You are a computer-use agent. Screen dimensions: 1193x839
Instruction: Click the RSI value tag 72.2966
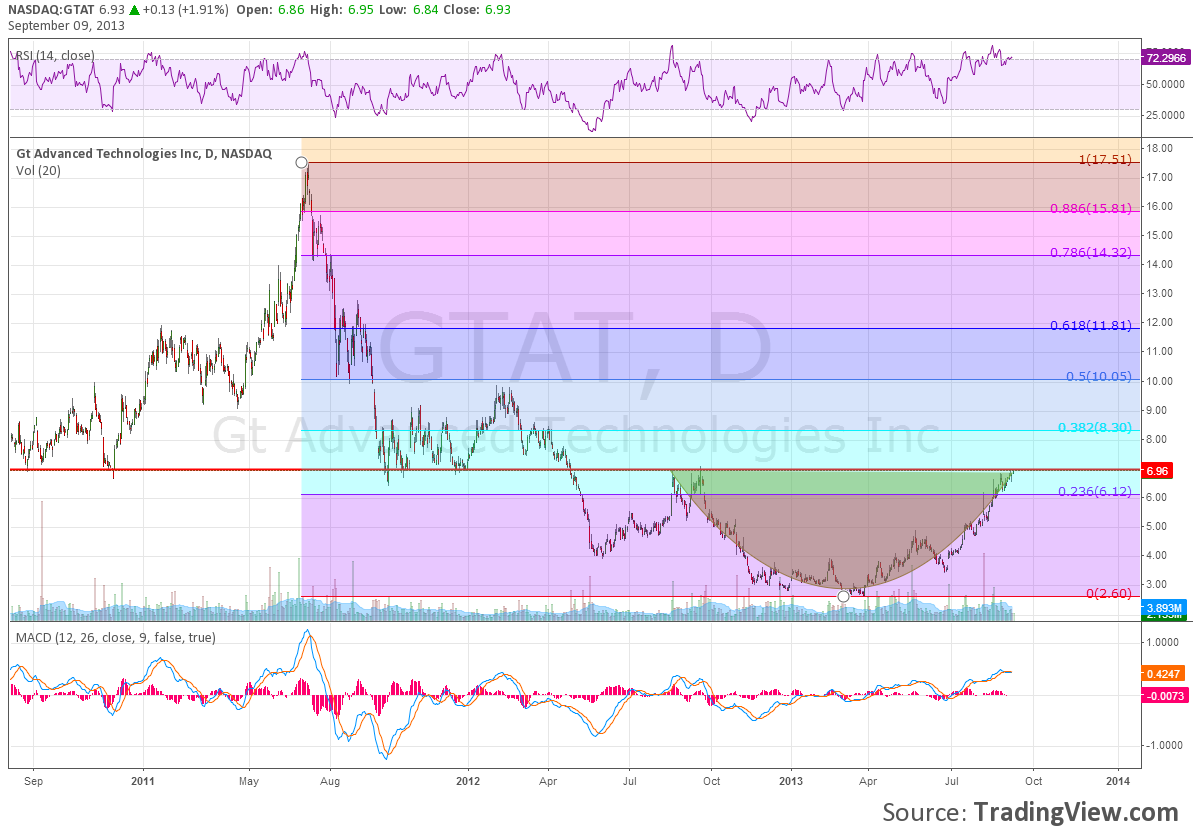pos(1165,58)
